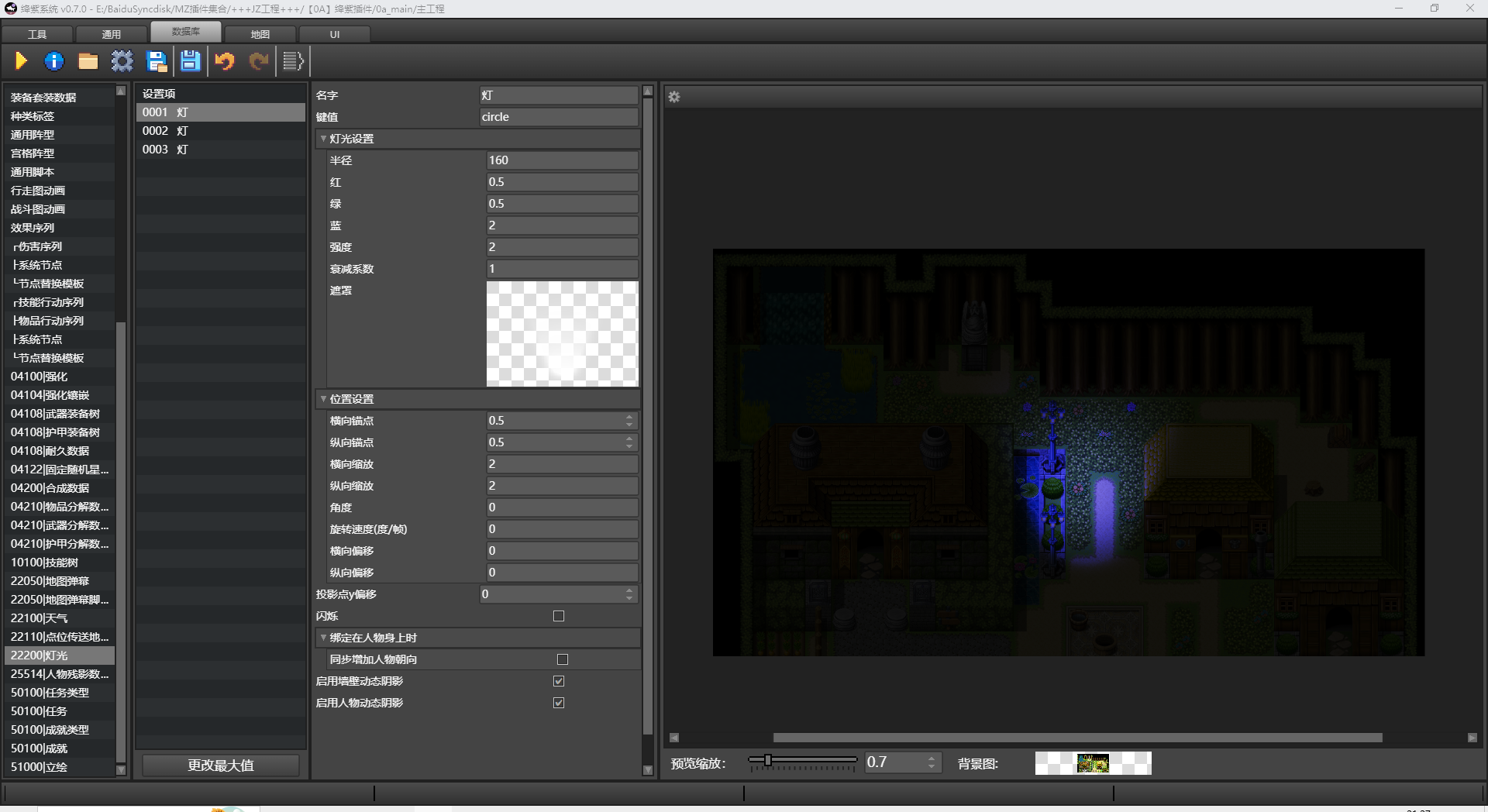Click the right arrow of preview scrollbar
1488x812 pixels.
[x=1472, y=738]
